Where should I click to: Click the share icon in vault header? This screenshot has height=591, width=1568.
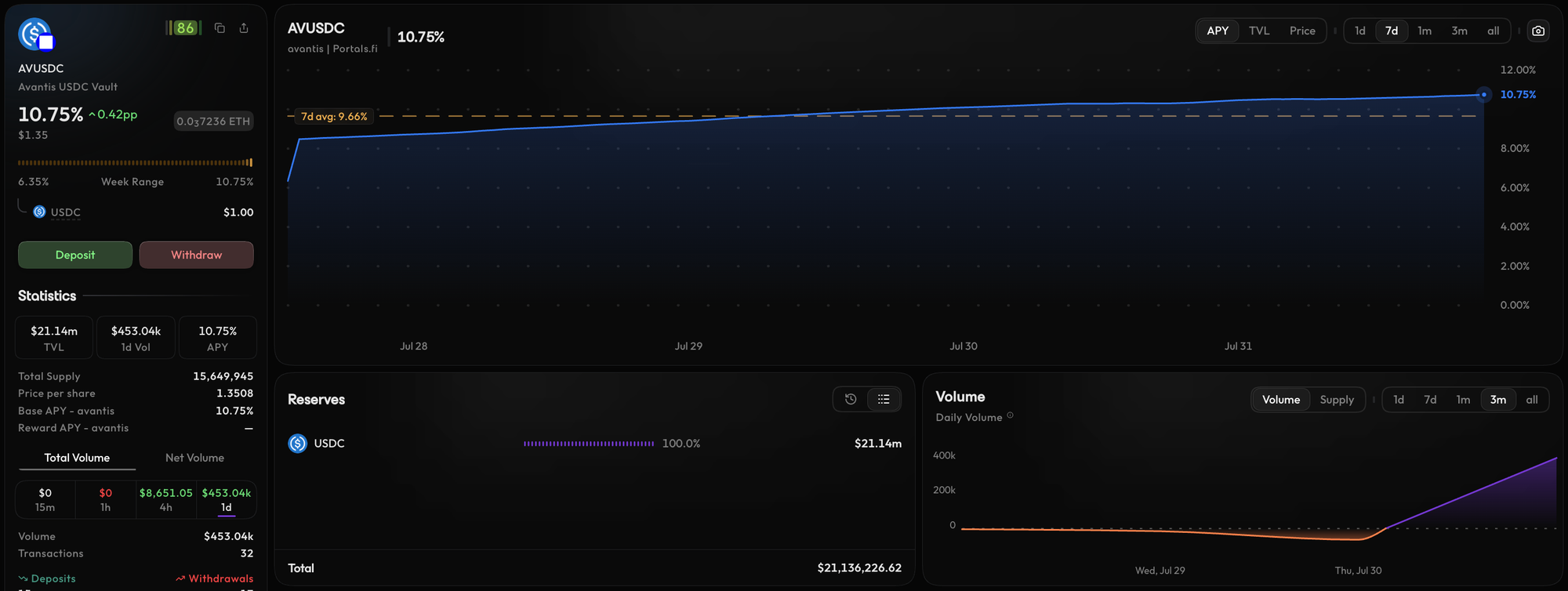[244, 28]
